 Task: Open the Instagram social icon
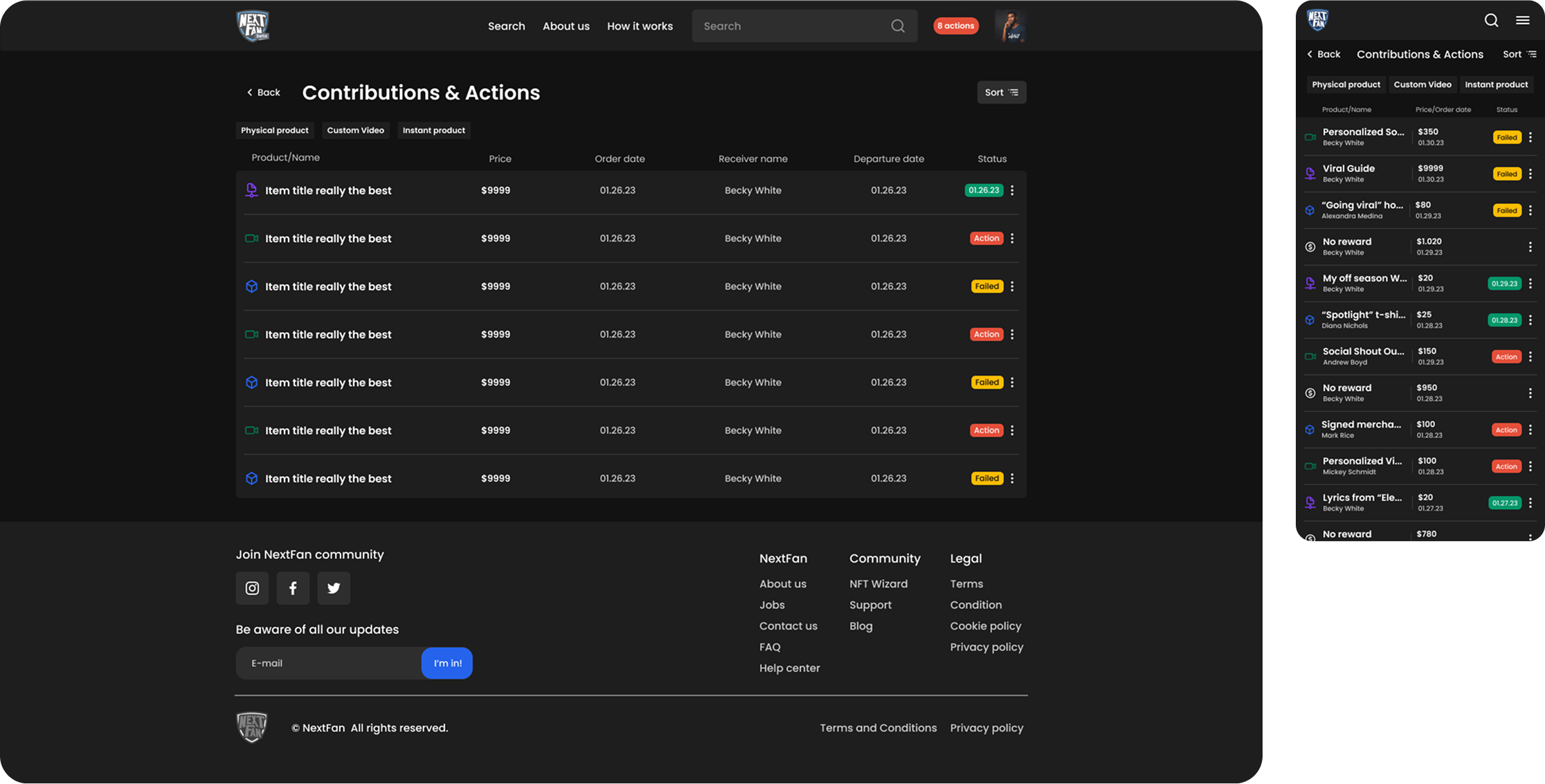252,588
